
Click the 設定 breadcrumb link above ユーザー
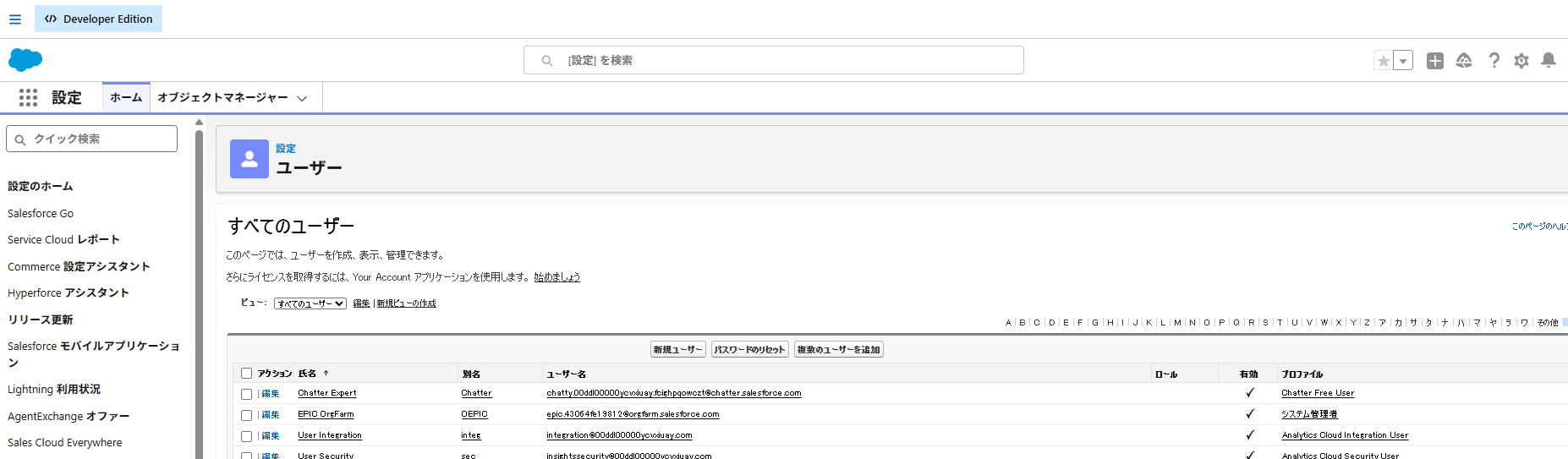286,148
